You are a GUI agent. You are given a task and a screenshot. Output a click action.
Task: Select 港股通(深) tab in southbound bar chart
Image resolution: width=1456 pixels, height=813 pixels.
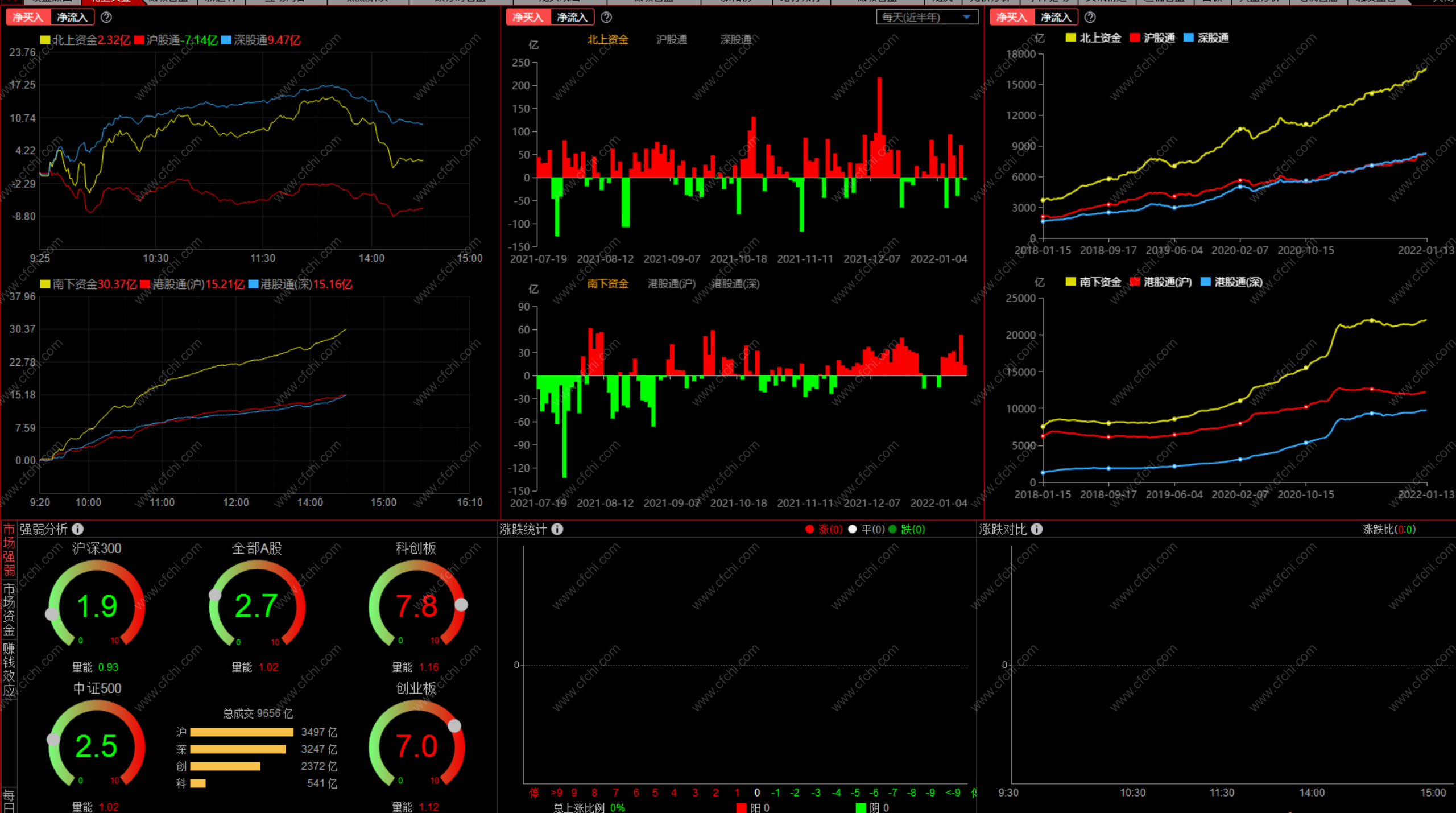(x=735, y=284)
